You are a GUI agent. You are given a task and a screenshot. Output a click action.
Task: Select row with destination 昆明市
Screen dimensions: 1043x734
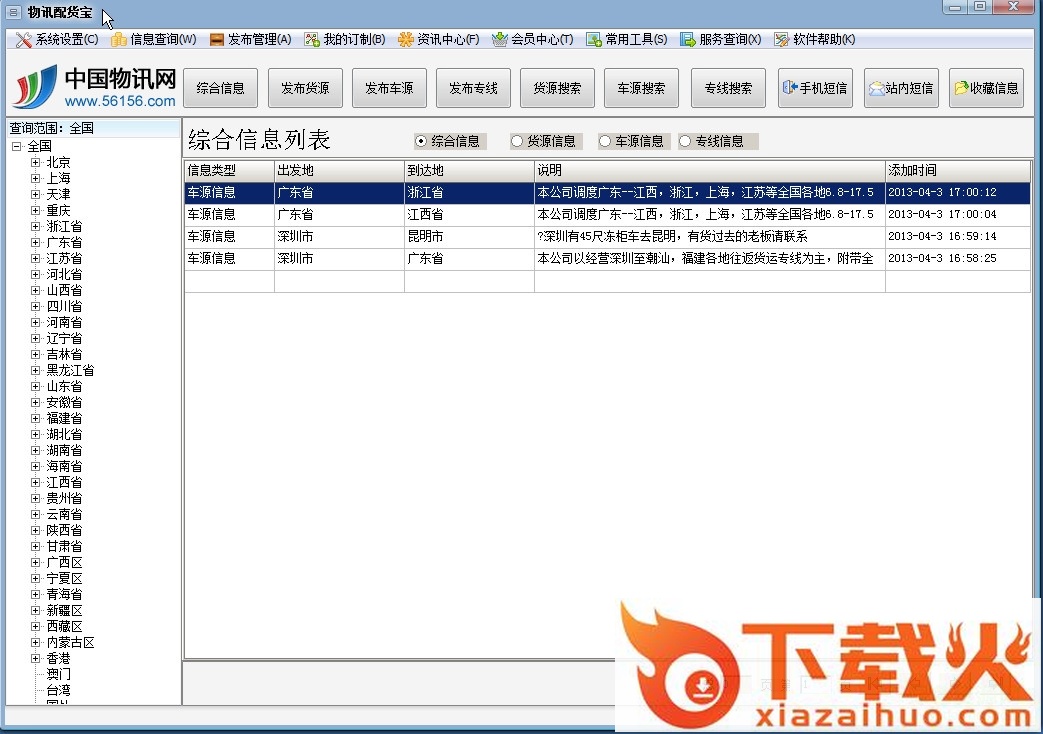tap(607, 236)
